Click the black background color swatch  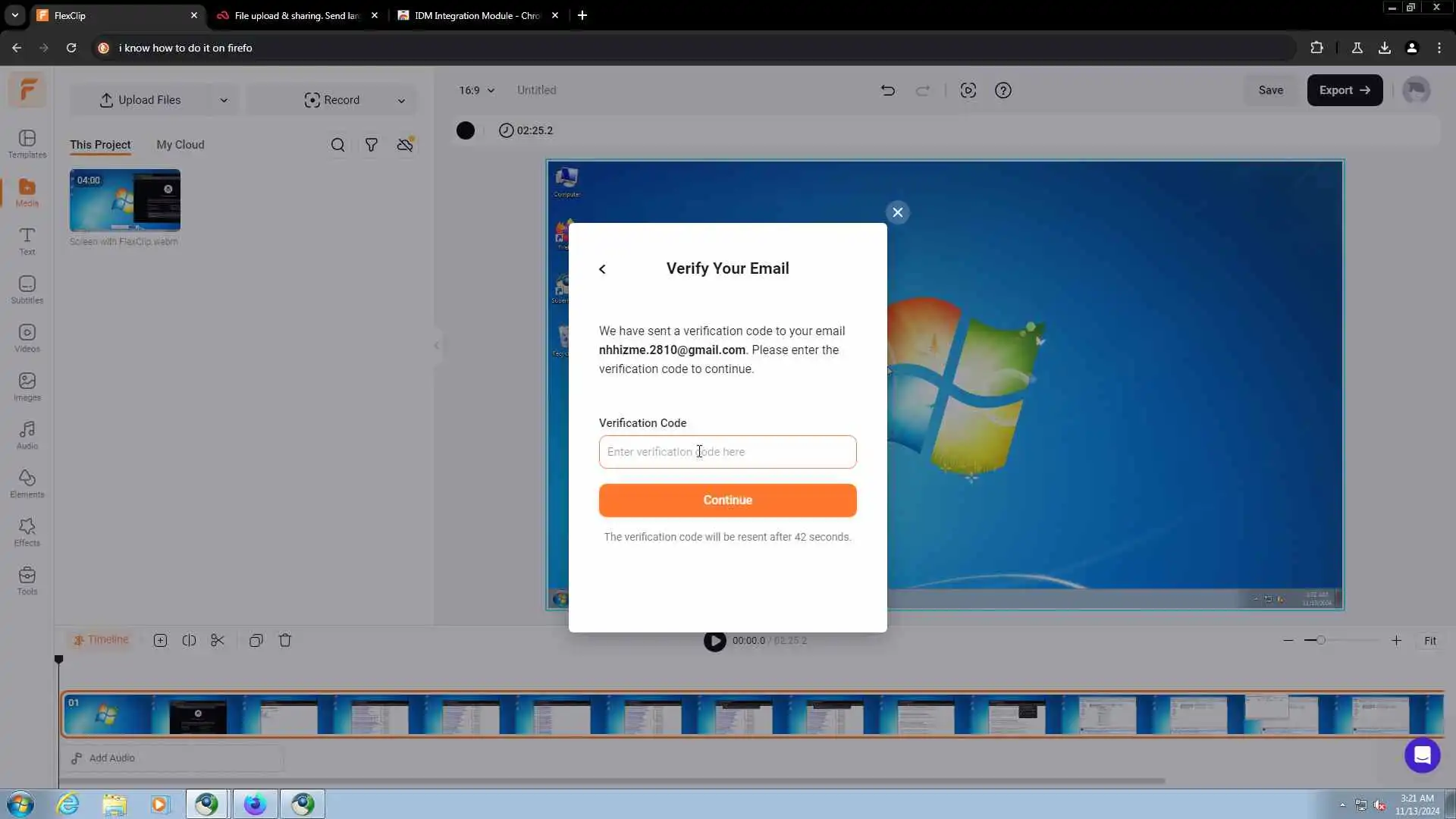tap(466, 130)
